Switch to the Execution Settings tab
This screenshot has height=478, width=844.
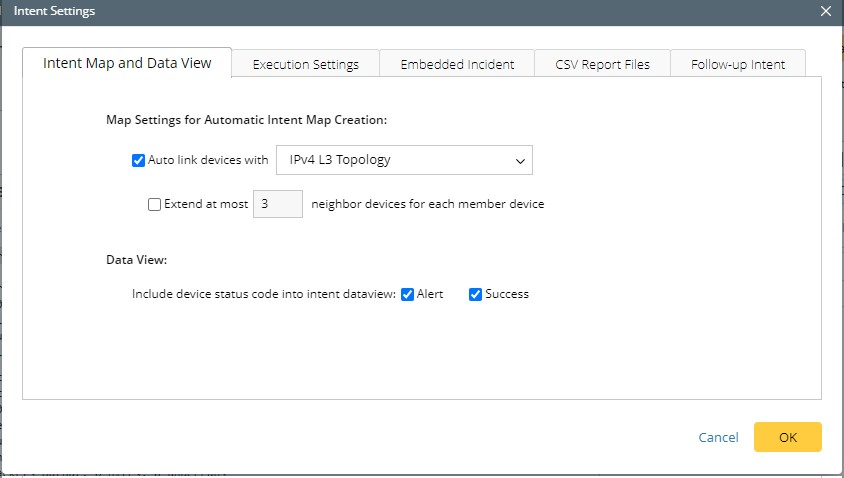(x=305, y=64)
